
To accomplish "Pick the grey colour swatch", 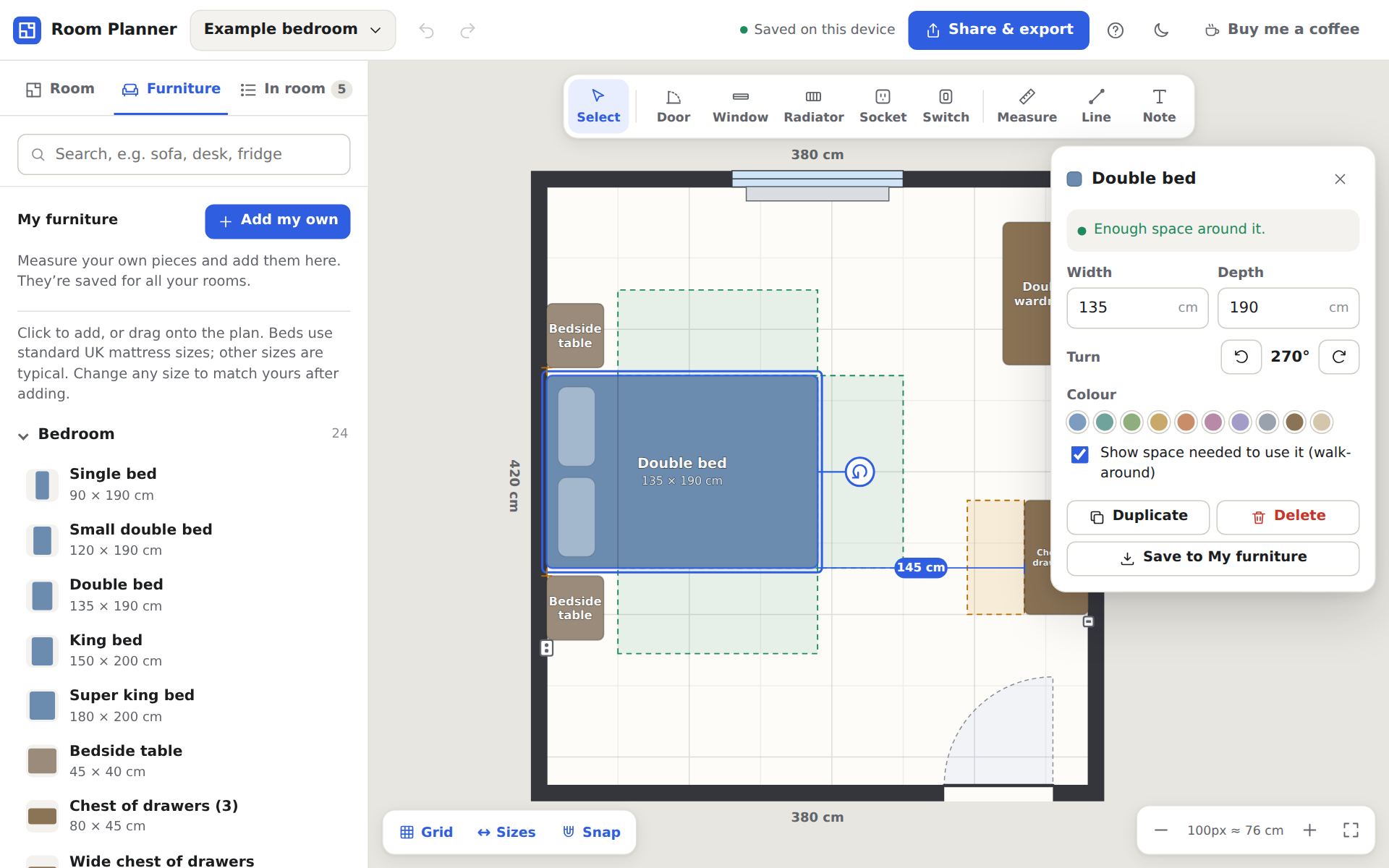I will pyautogui.click(x=1267, y=422).
